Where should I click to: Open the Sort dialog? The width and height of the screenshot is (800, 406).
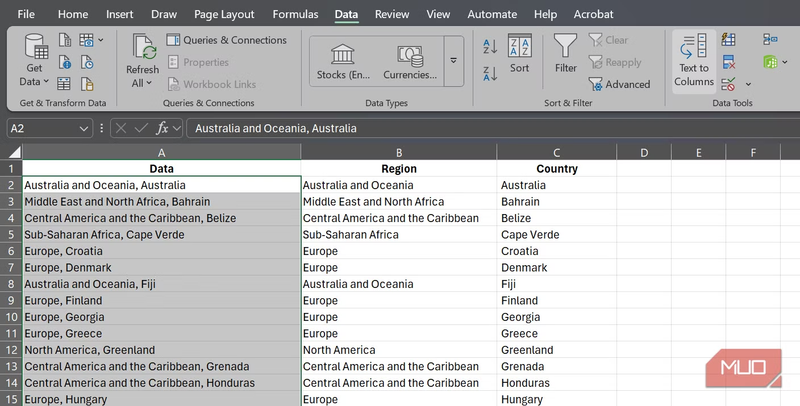(519, 53)
